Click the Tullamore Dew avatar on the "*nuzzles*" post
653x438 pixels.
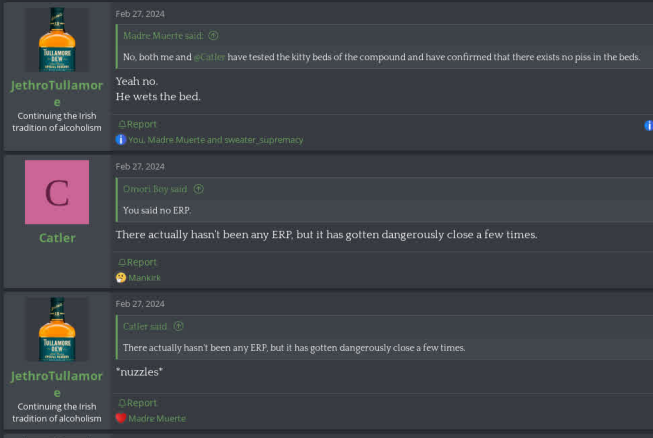57,329
